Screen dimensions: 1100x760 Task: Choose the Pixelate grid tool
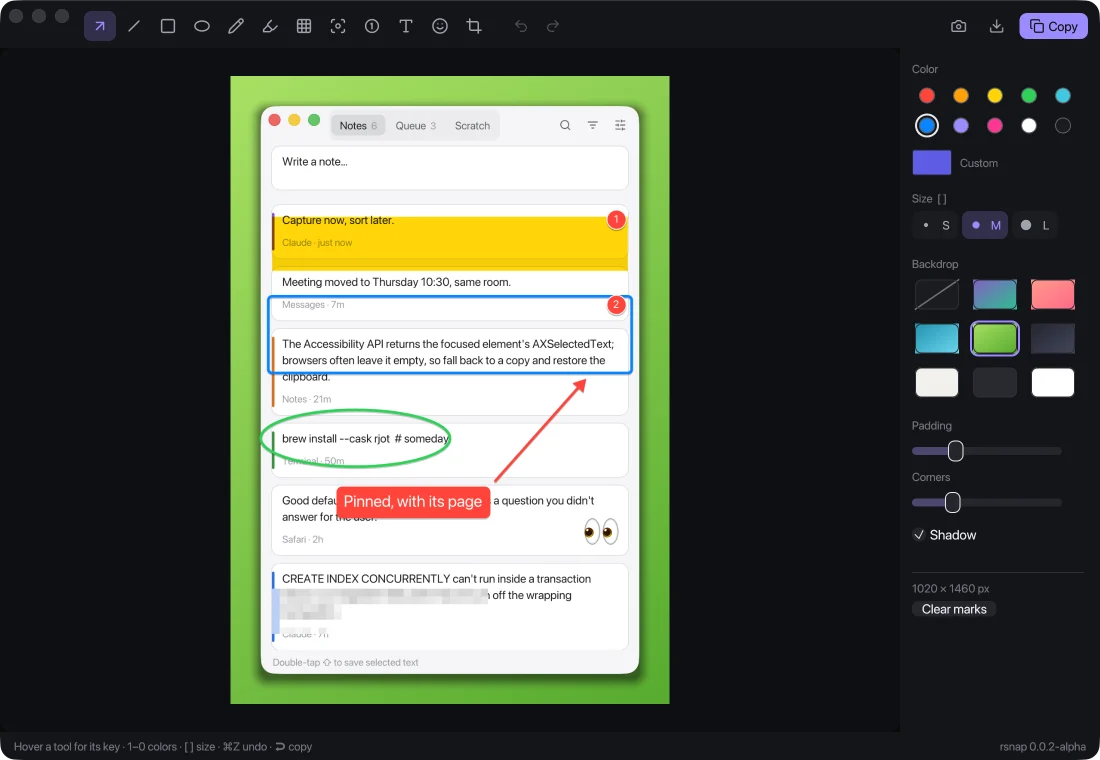pyautogui.click(x=304, y=27)
